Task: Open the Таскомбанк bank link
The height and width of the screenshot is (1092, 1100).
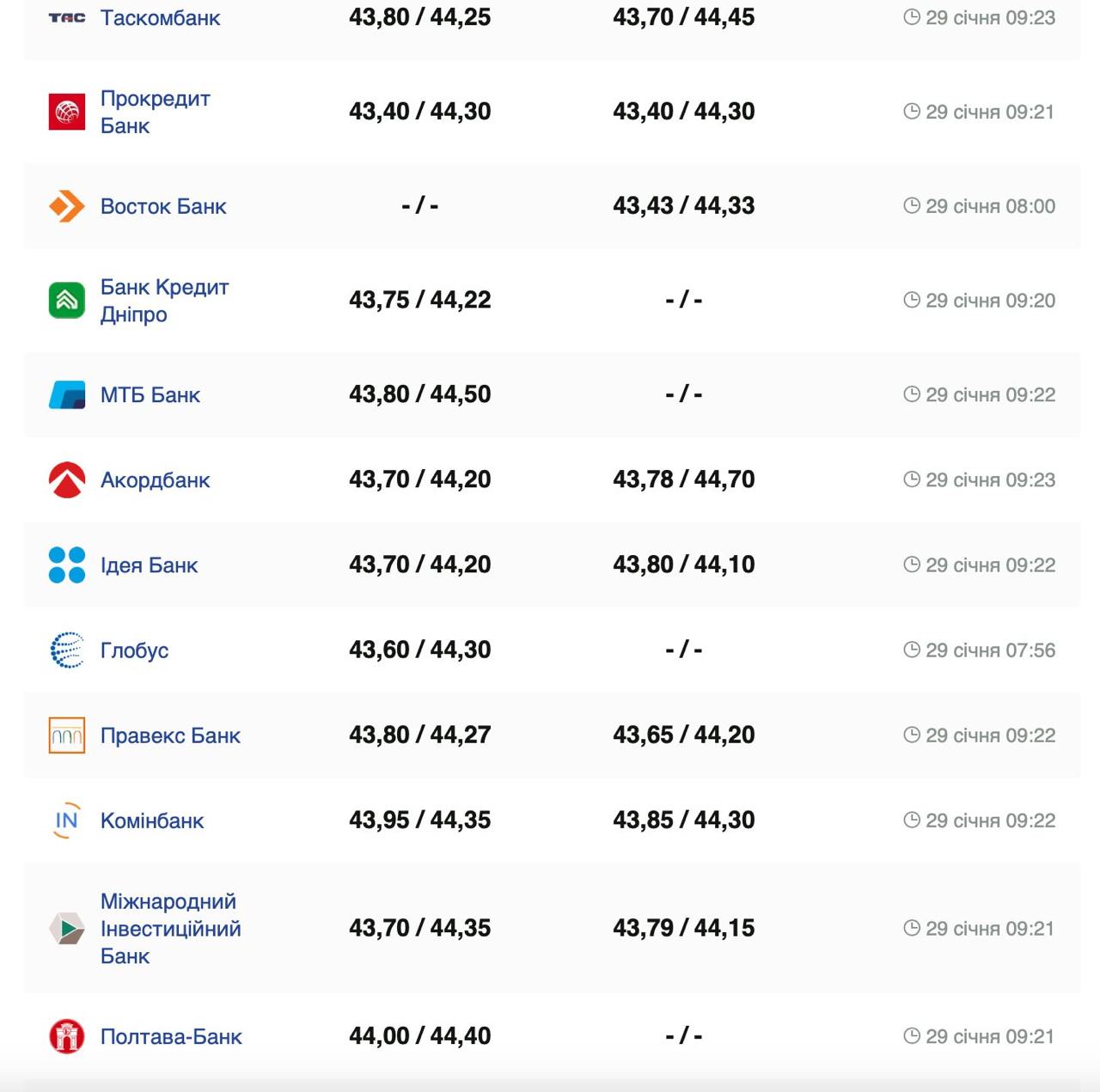Action: coord(161,18)
